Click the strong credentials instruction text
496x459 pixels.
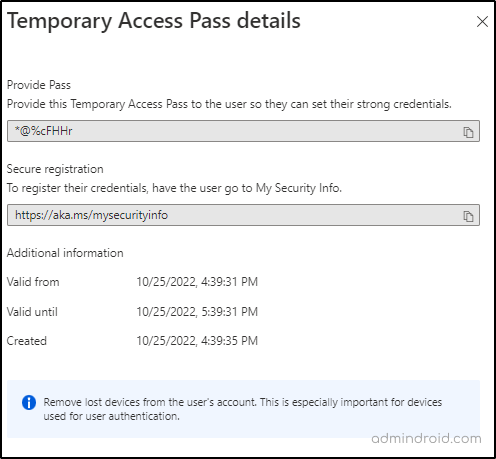pos(229,104)
